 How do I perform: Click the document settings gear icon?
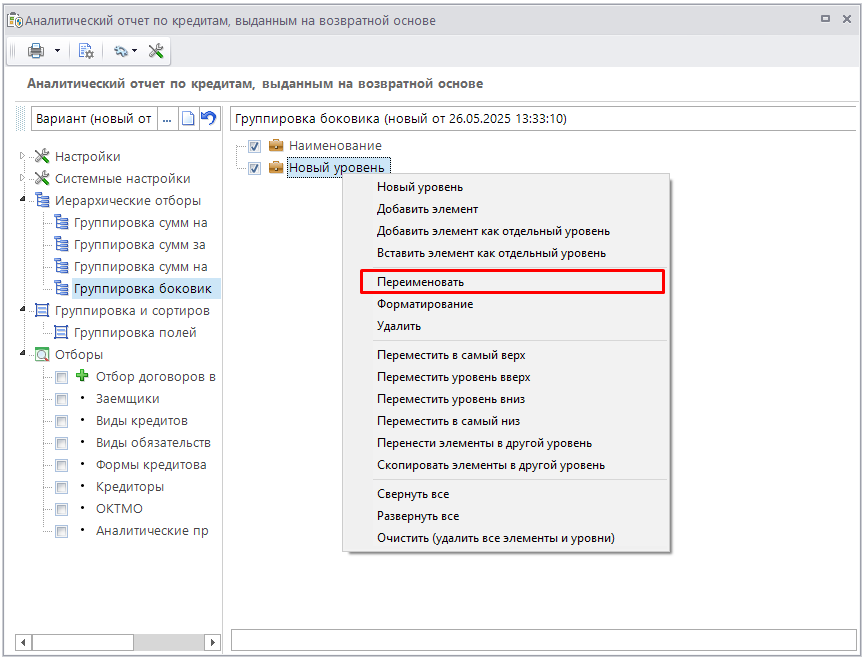(86, 51)
